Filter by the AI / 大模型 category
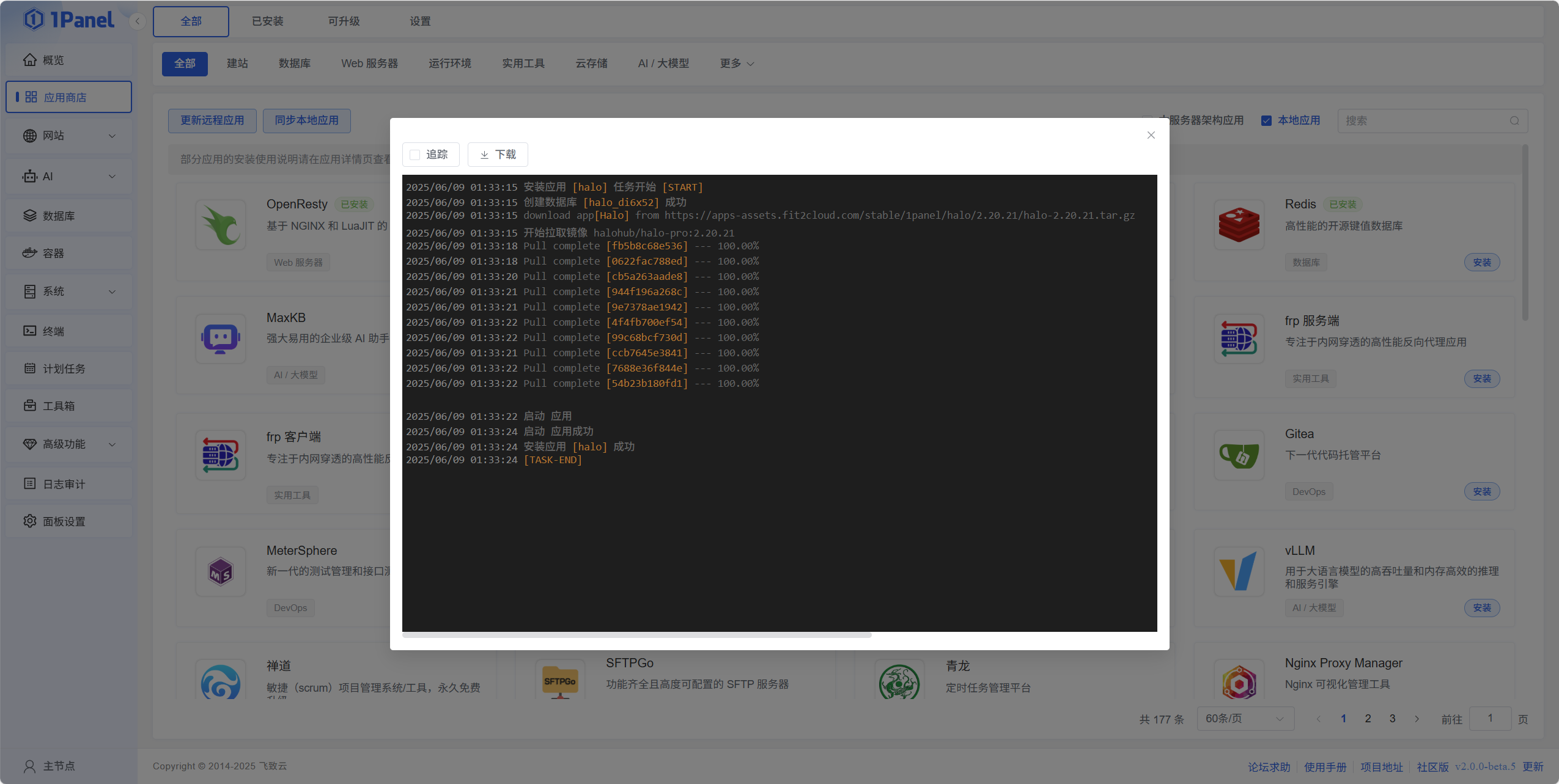The image size is (1559, 784). point(663,64)
